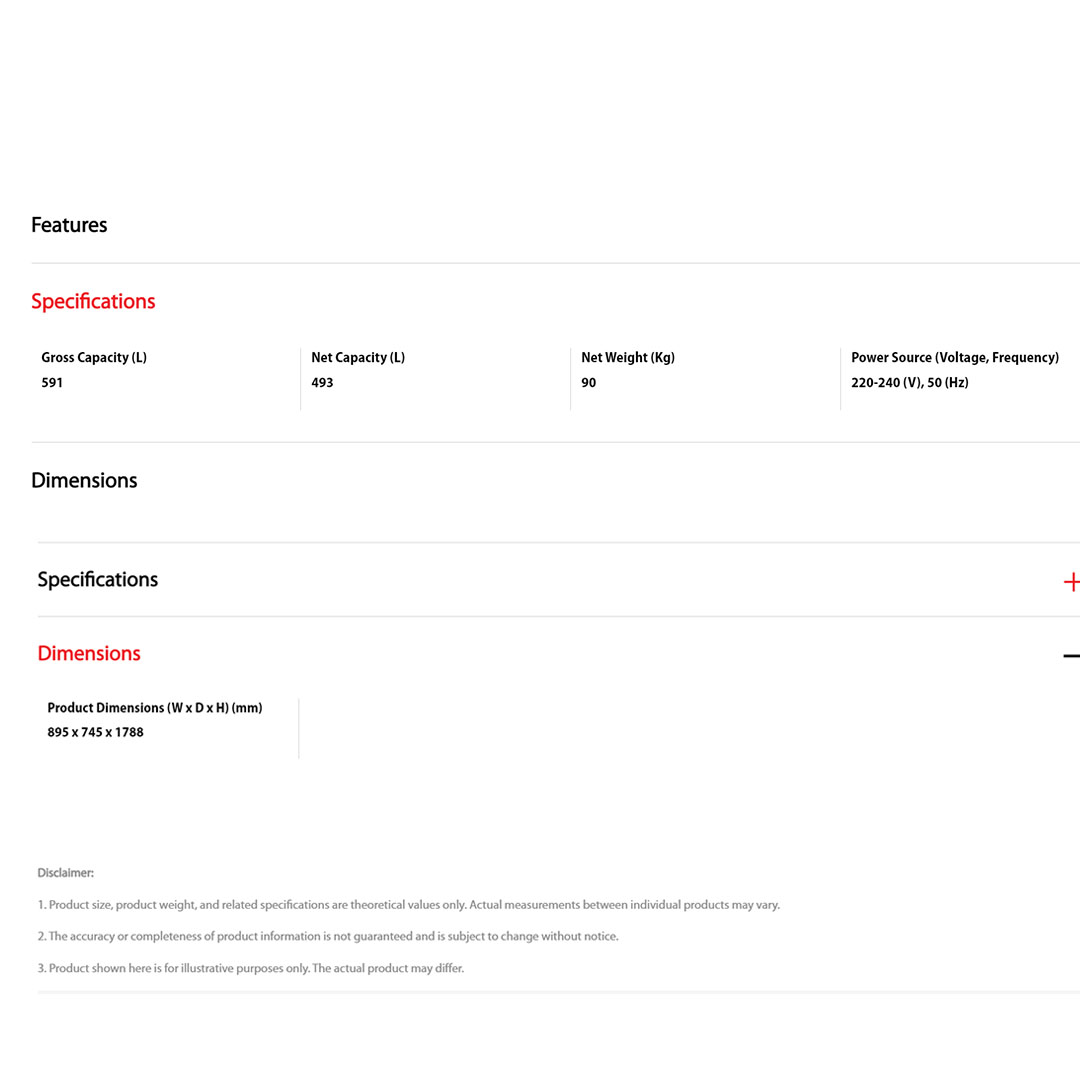This screenshot has height=1080, width=1080.
Task: Click the Product Dimensions (W x D x H) label
Action: click(155, 707)
